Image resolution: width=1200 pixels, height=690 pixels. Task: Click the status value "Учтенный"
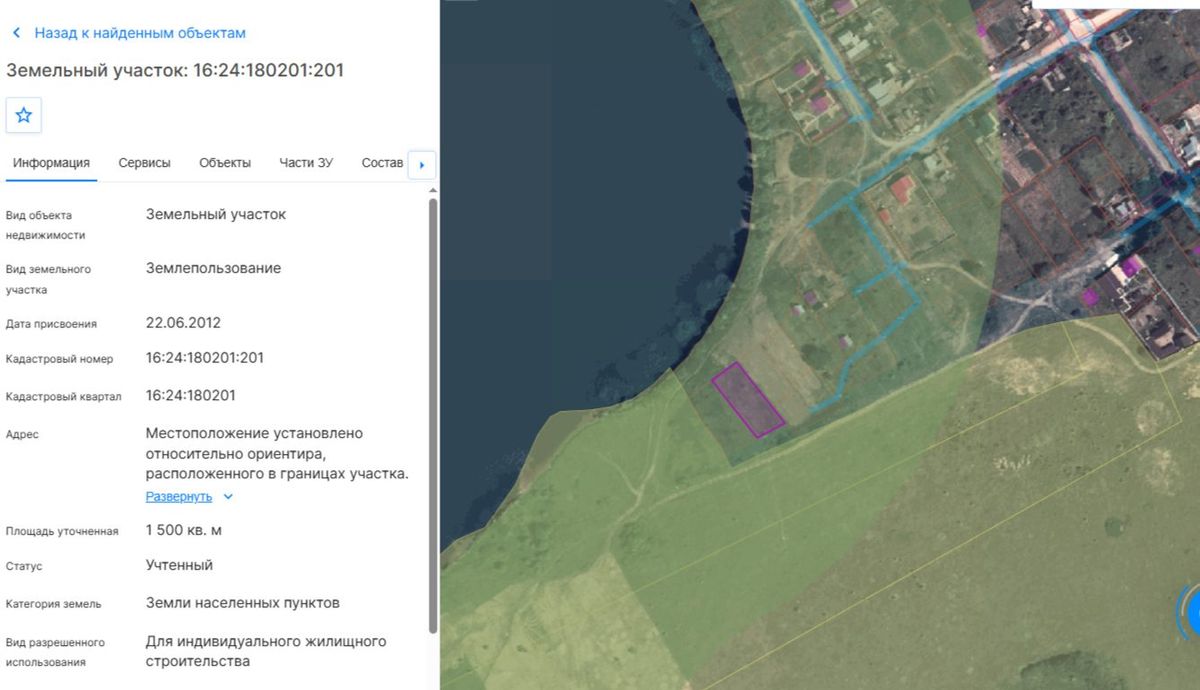click(x=179, y=565)
